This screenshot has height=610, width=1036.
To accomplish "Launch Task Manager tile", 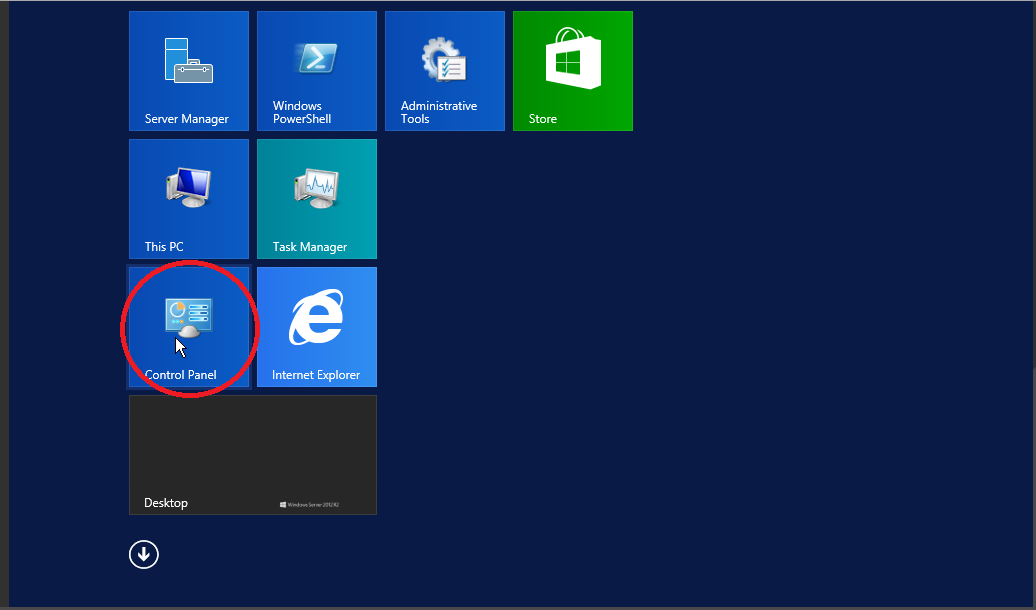I will [317, 199].
